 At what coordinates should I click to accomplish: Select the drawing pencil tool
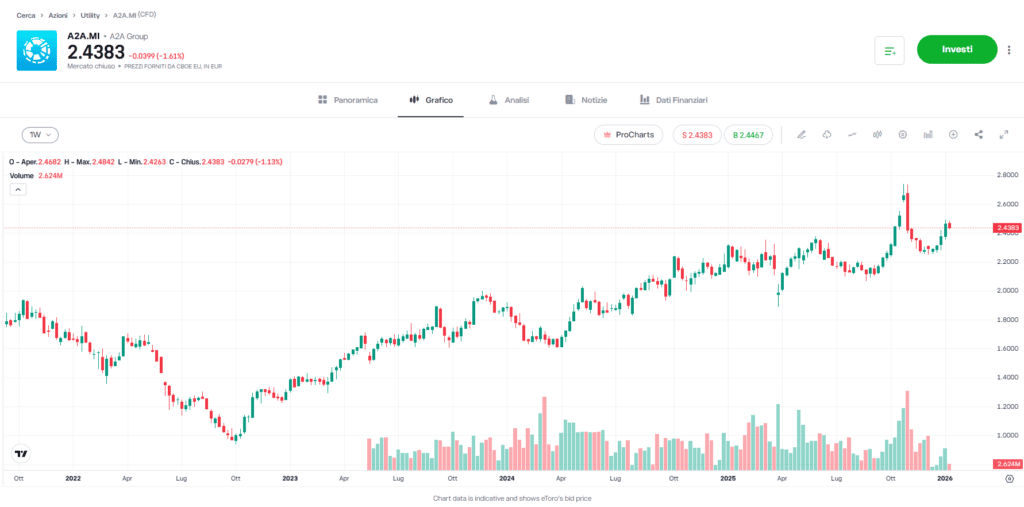click(x=801, y=135)
